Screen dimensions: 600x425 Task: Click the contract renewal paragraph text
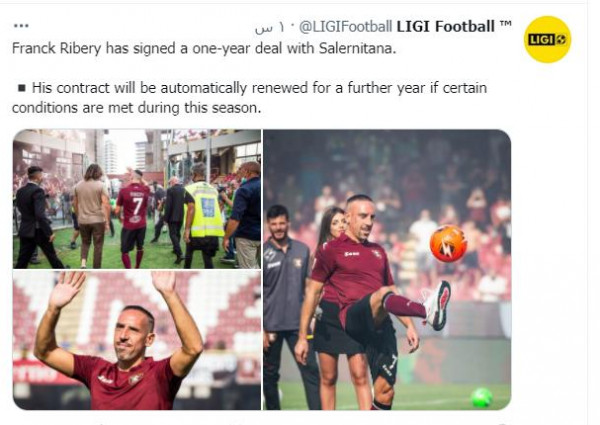(x=249, y=98)
